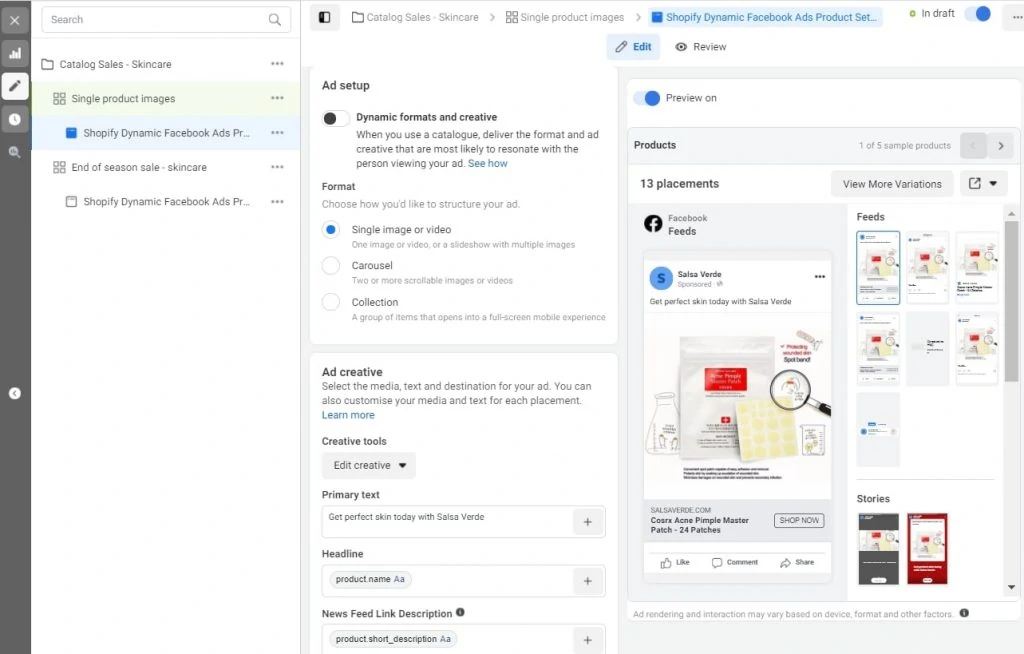Select the Shopify ad under End of season sale
The width and height of the screenshot is (1024, 654).
(166, 201)
